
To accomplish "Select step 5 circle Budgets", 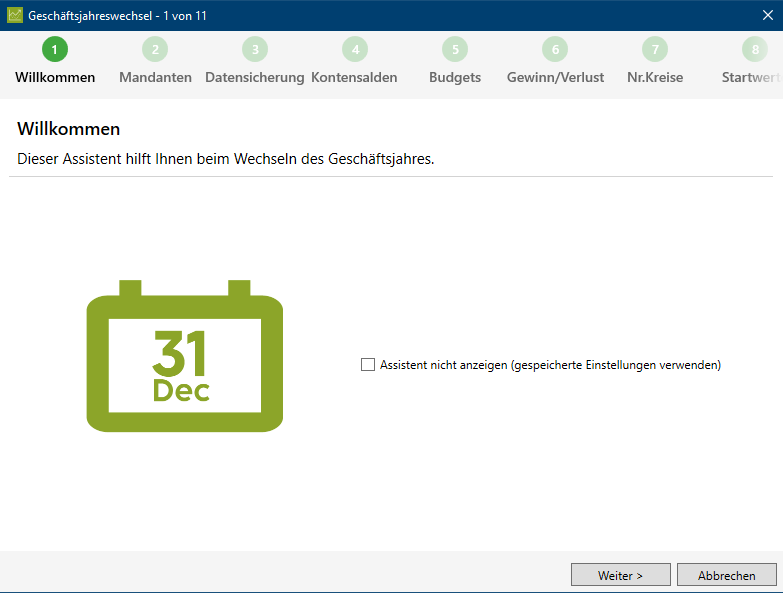I will pos(455,49).
